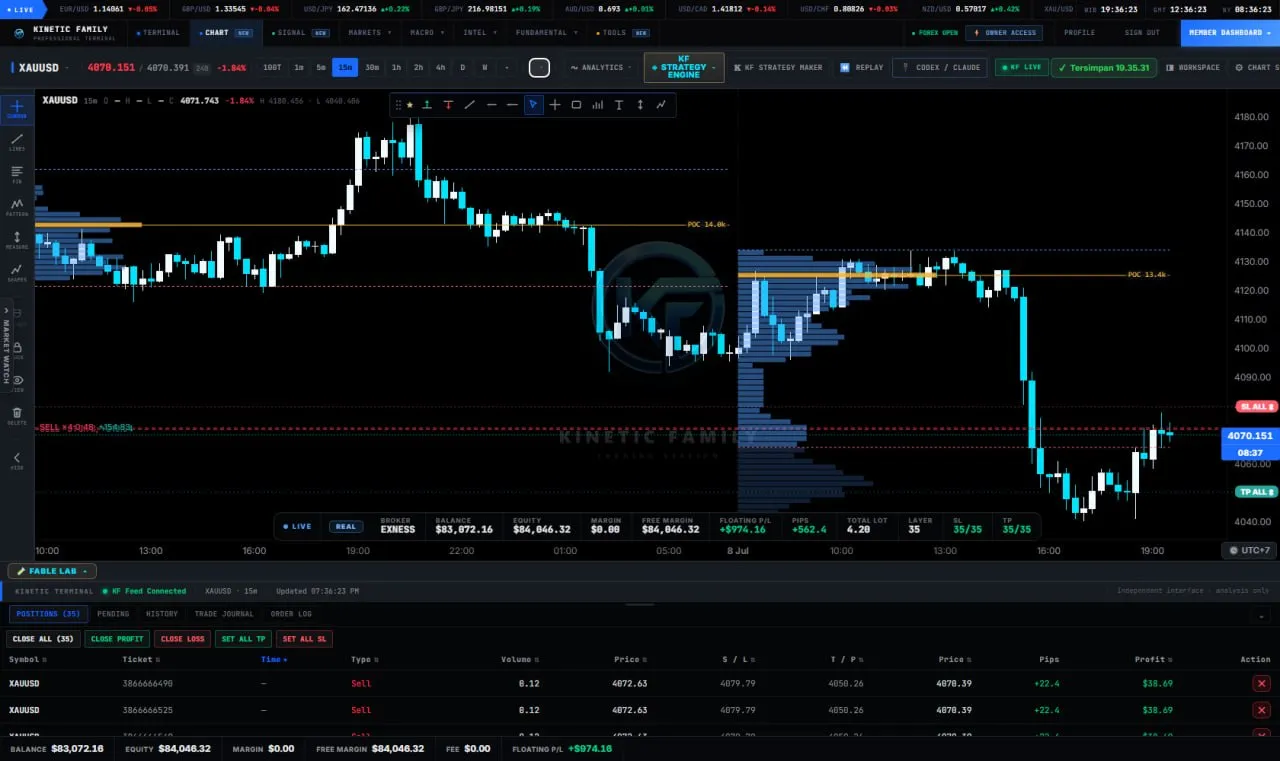
Task: Open the Trade Journal tab
Action: [224, 614]
